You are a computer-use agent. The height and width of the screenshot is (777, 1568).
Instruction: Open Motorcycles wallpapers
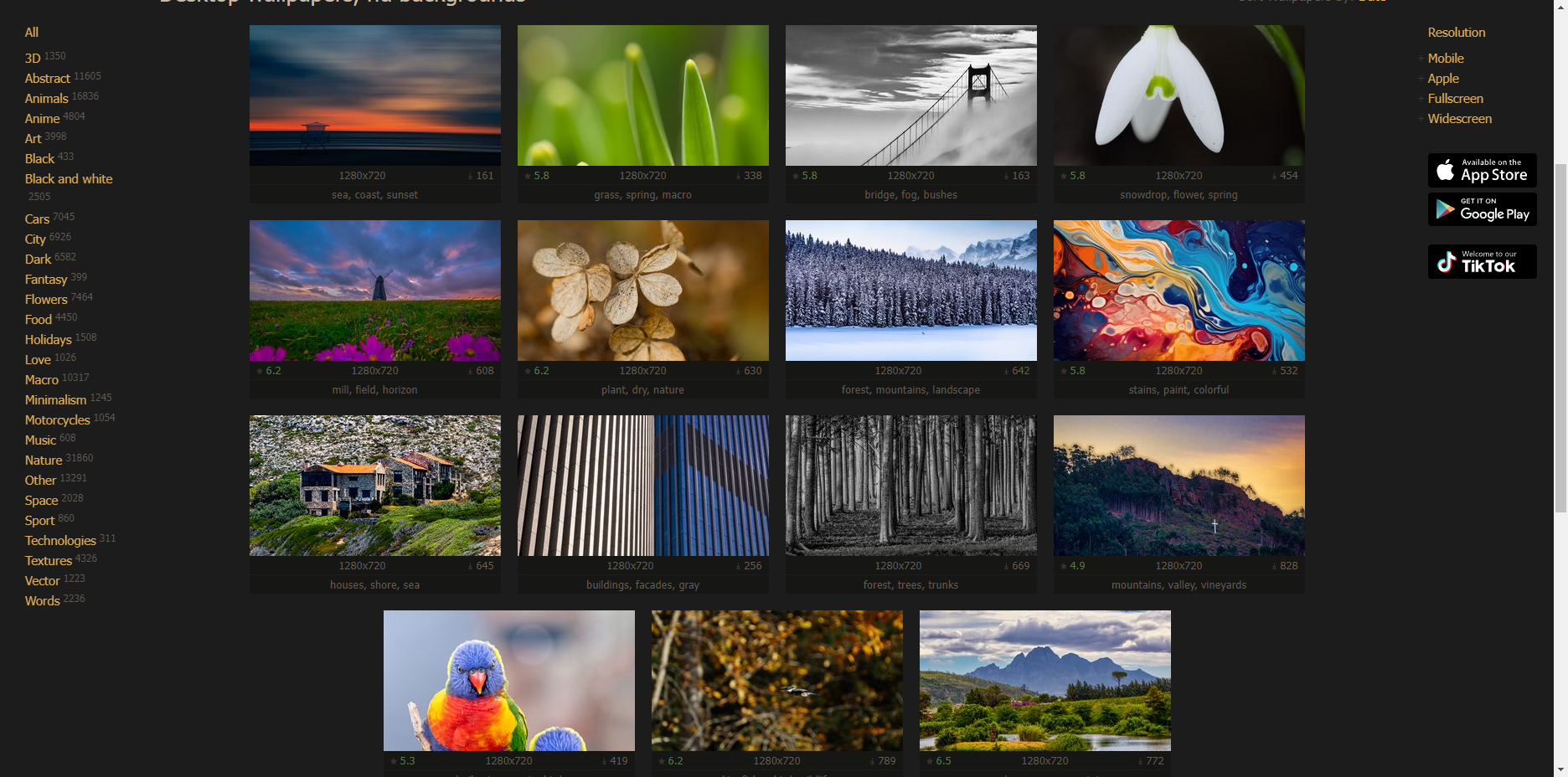pyautogui.click(x=58, y=420)
